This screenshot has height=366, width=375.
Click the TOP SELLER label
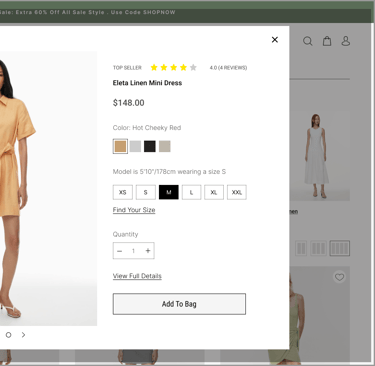coord(127,68)
